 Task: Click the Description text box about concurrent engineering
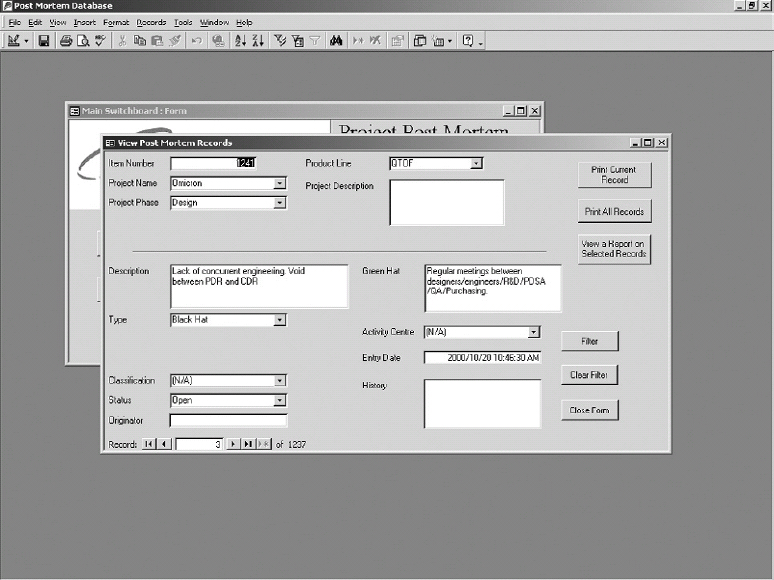(x=259, y=287)
